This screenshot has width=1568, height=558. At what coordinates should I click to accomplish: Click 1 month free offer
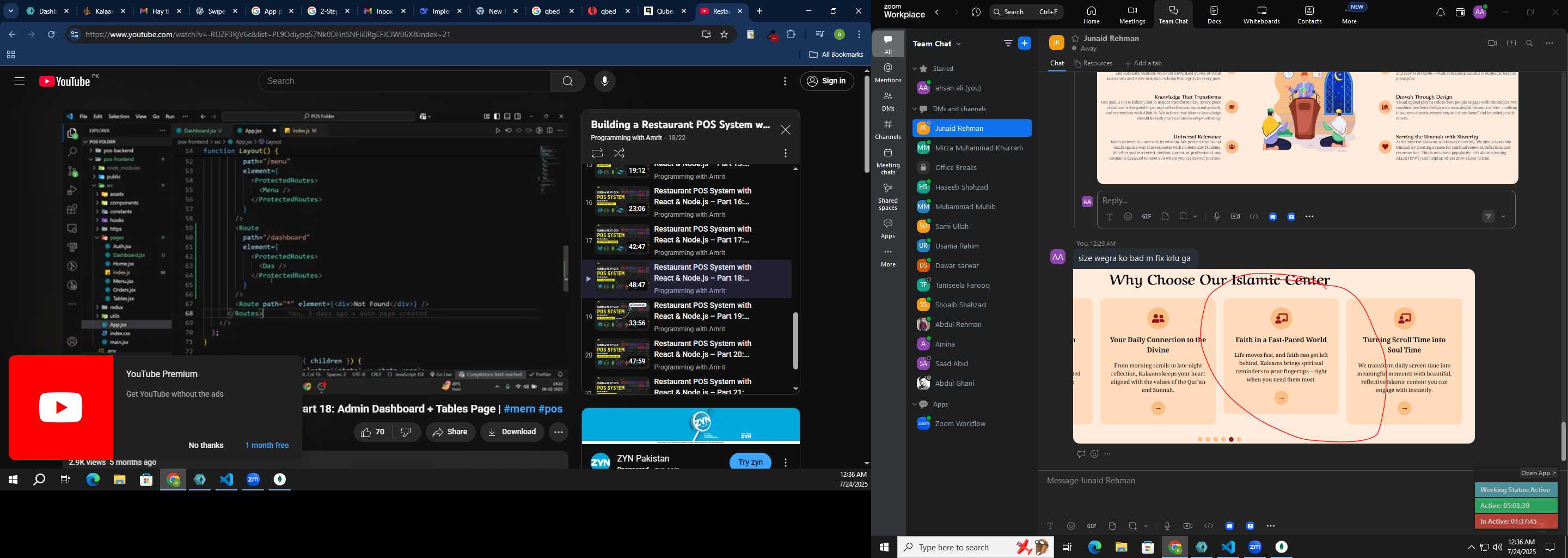tap(267, 445)
